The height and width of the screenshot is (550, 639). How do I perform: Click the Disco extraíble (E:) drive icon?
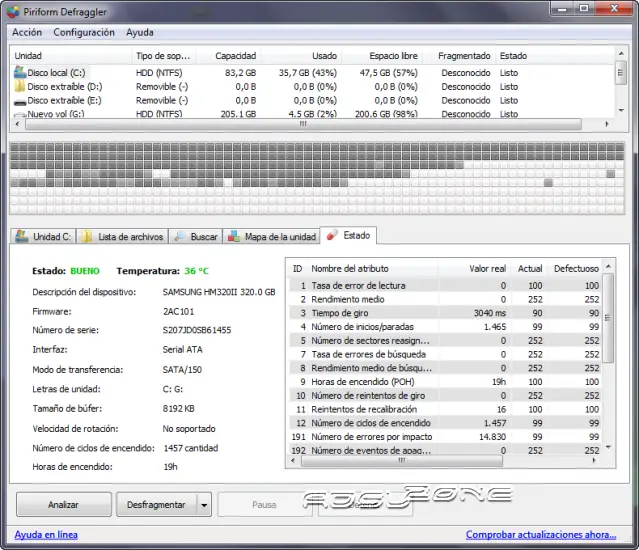click(20, 102)
